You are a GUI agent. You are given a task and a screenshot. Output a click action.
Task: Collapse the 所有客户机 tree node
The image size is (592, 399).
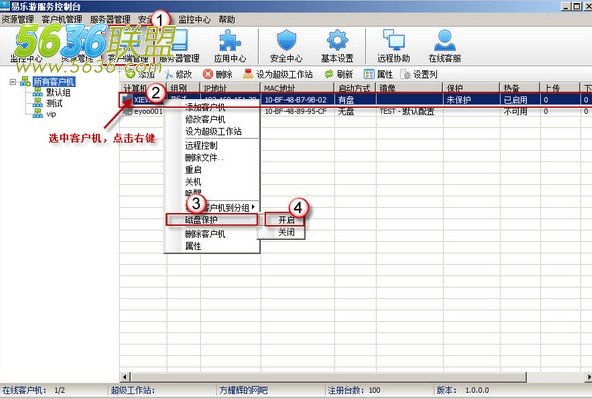coord(13,82)
